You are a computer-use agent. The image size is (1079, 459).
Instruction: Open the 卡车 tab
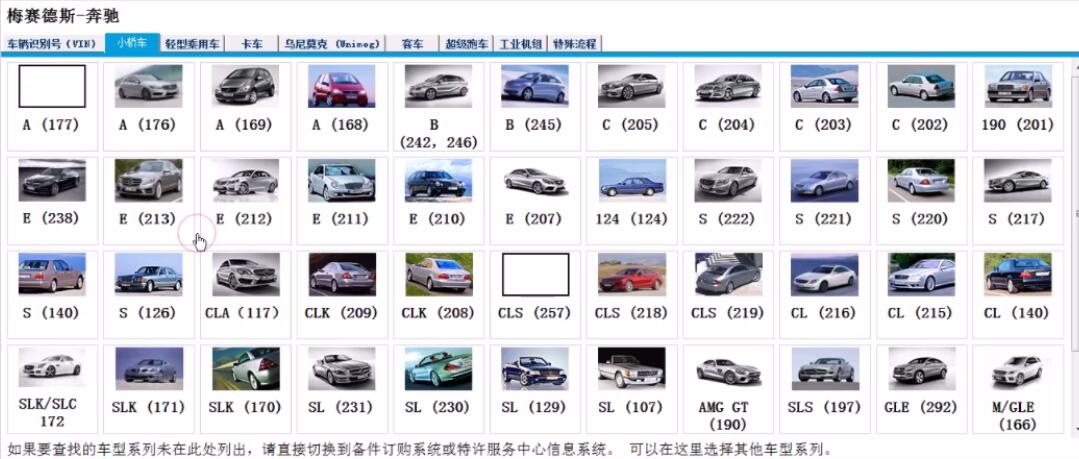252,44
